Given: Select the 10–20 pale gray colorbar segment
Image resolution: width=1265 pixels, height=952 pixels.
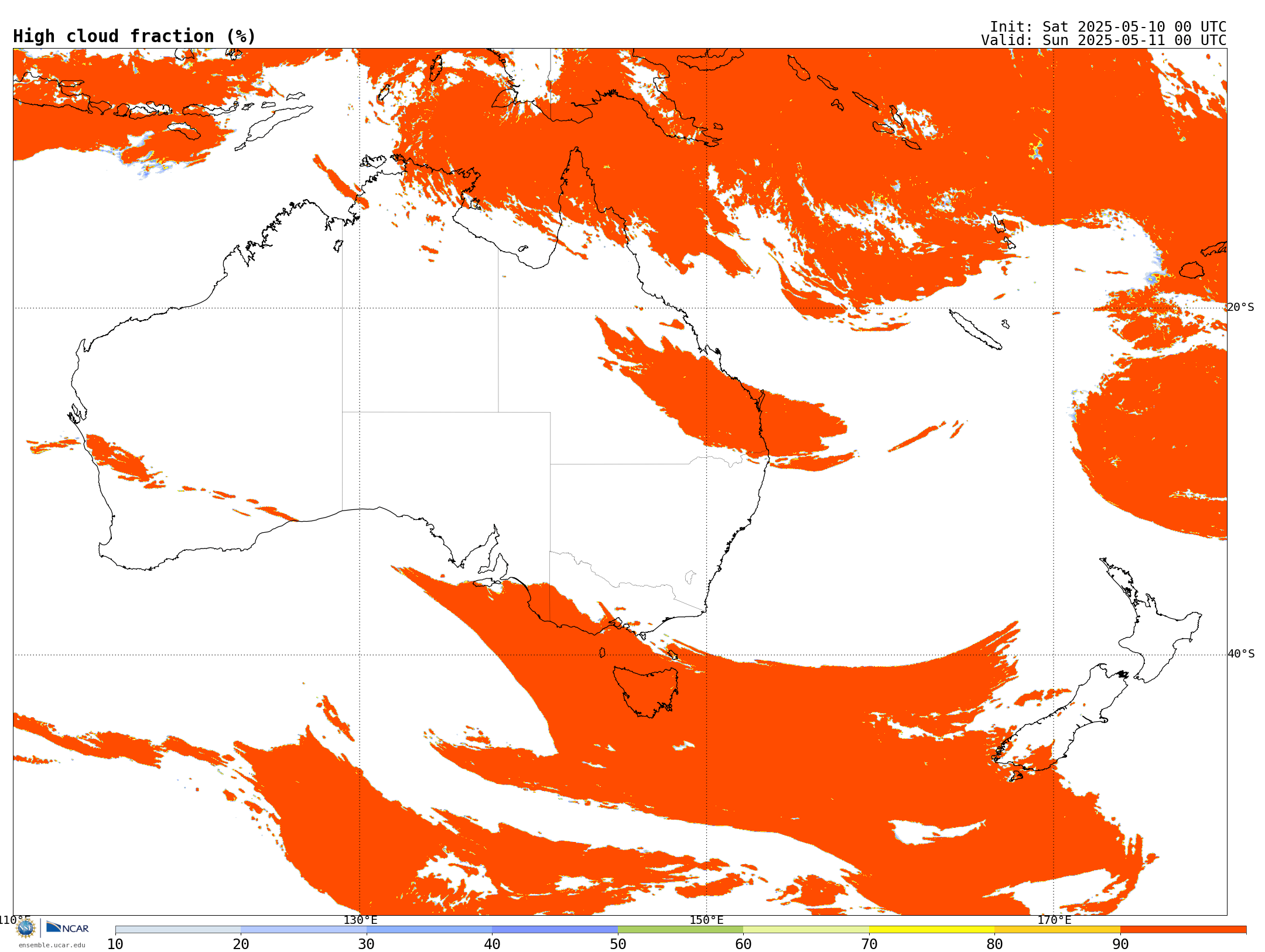Looking at the screenshot, I should pyautogui.click(x=178, y=930).
